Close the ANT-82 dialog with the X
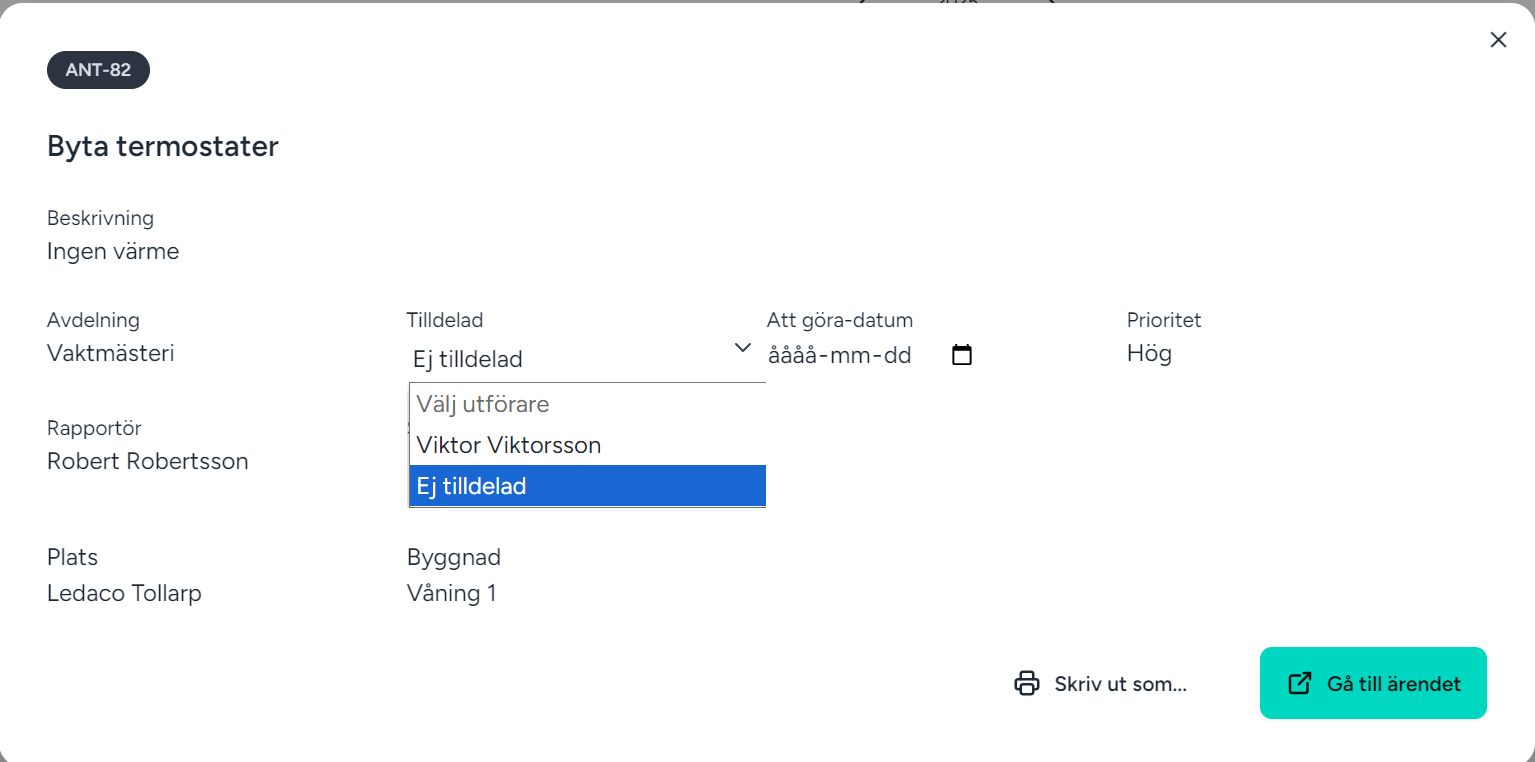Screen dimensions: 1535x762 pyautogui.click(x=1498, y=40)
